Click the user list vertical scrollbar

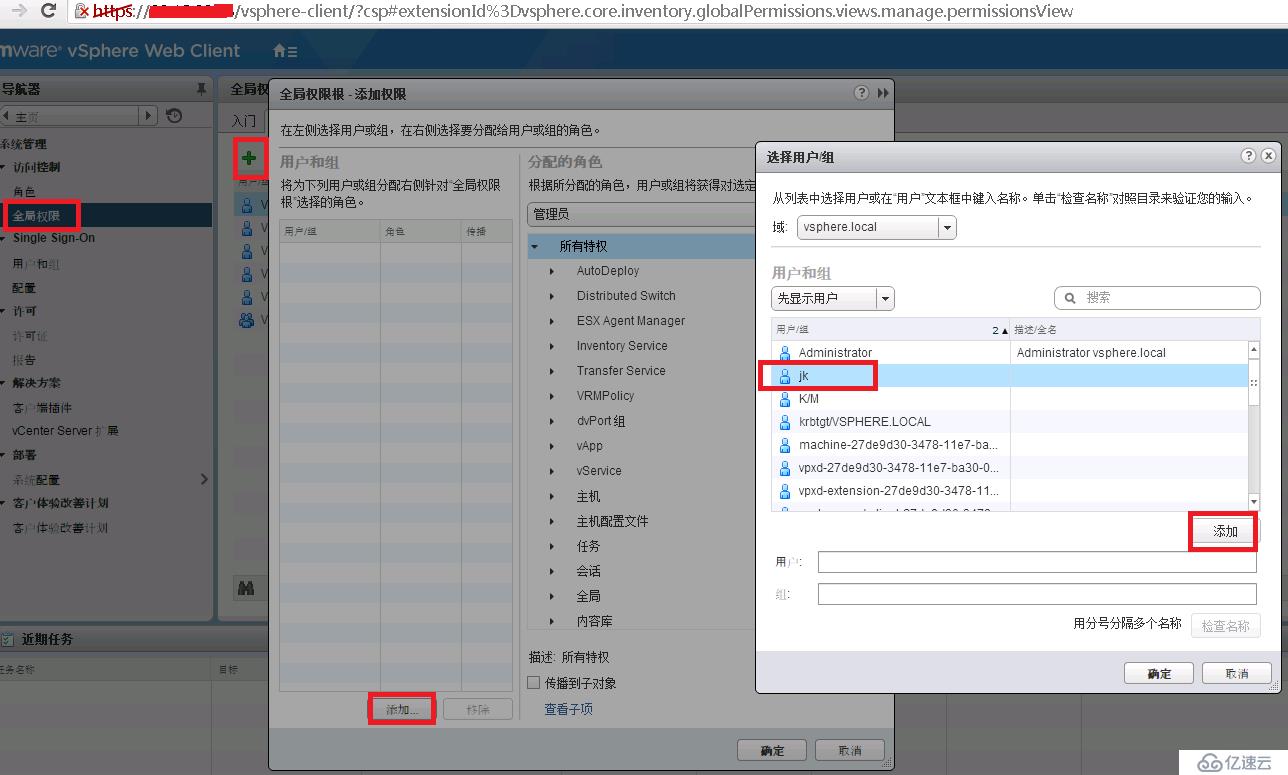pos(1254,425)
